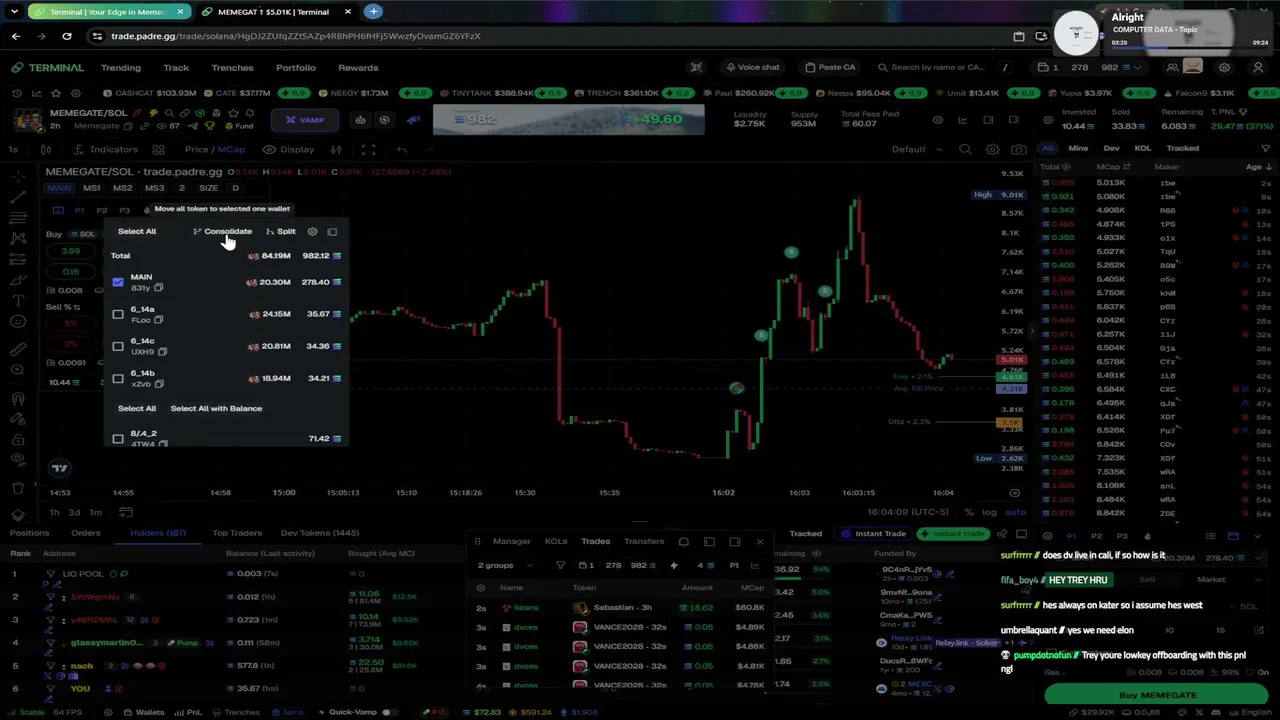Open the Indicators menu on the chart

(x=105, y=149)
